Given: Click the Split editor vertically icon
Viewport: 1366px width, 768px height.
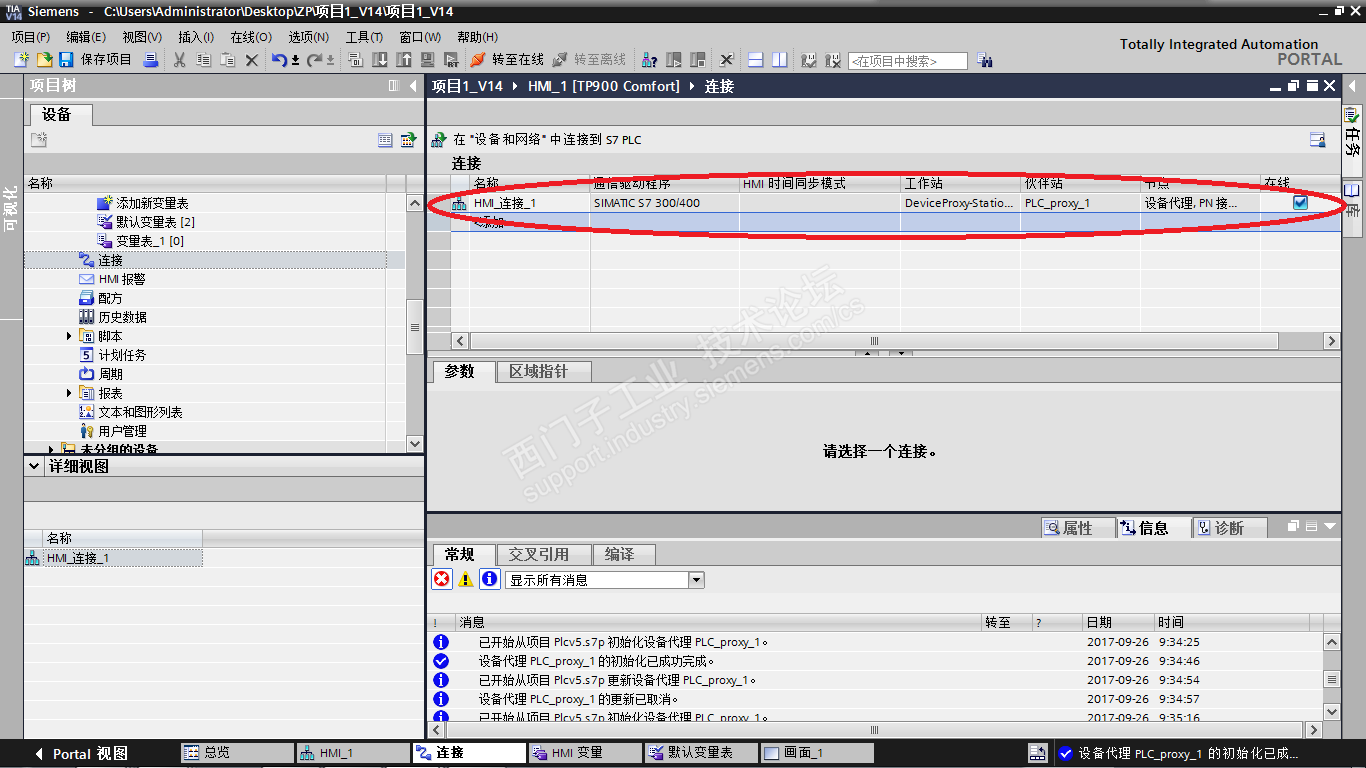Looking at the screenshot, I should click(780, 60).
